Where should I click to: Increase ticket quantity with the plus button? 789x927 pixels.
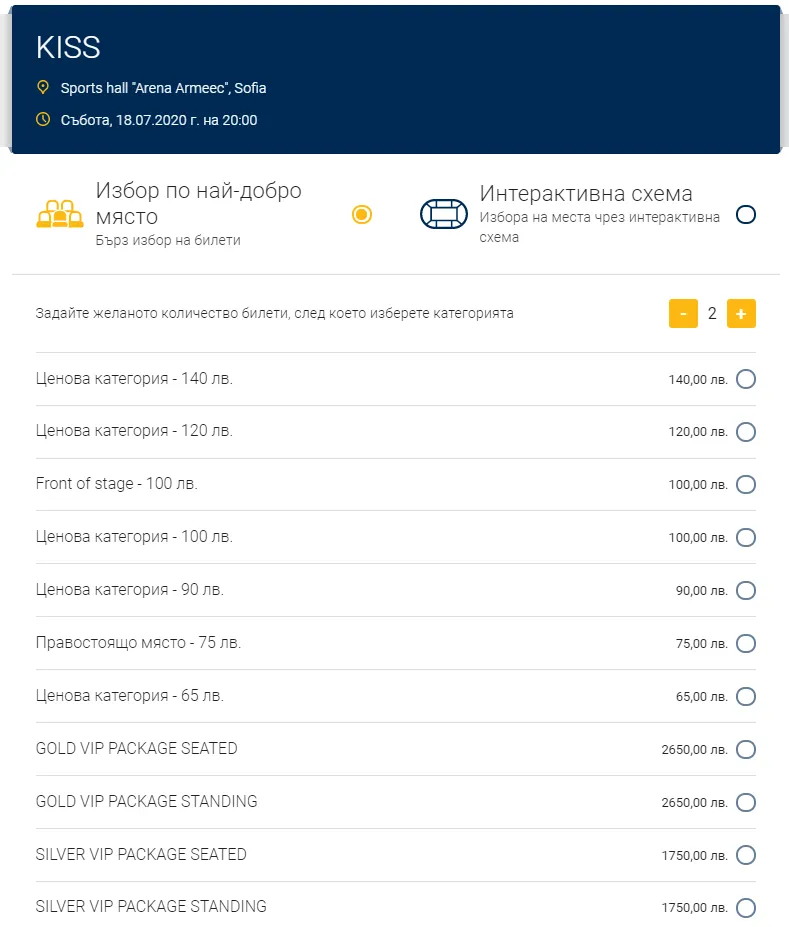click(x=741, y=313)
